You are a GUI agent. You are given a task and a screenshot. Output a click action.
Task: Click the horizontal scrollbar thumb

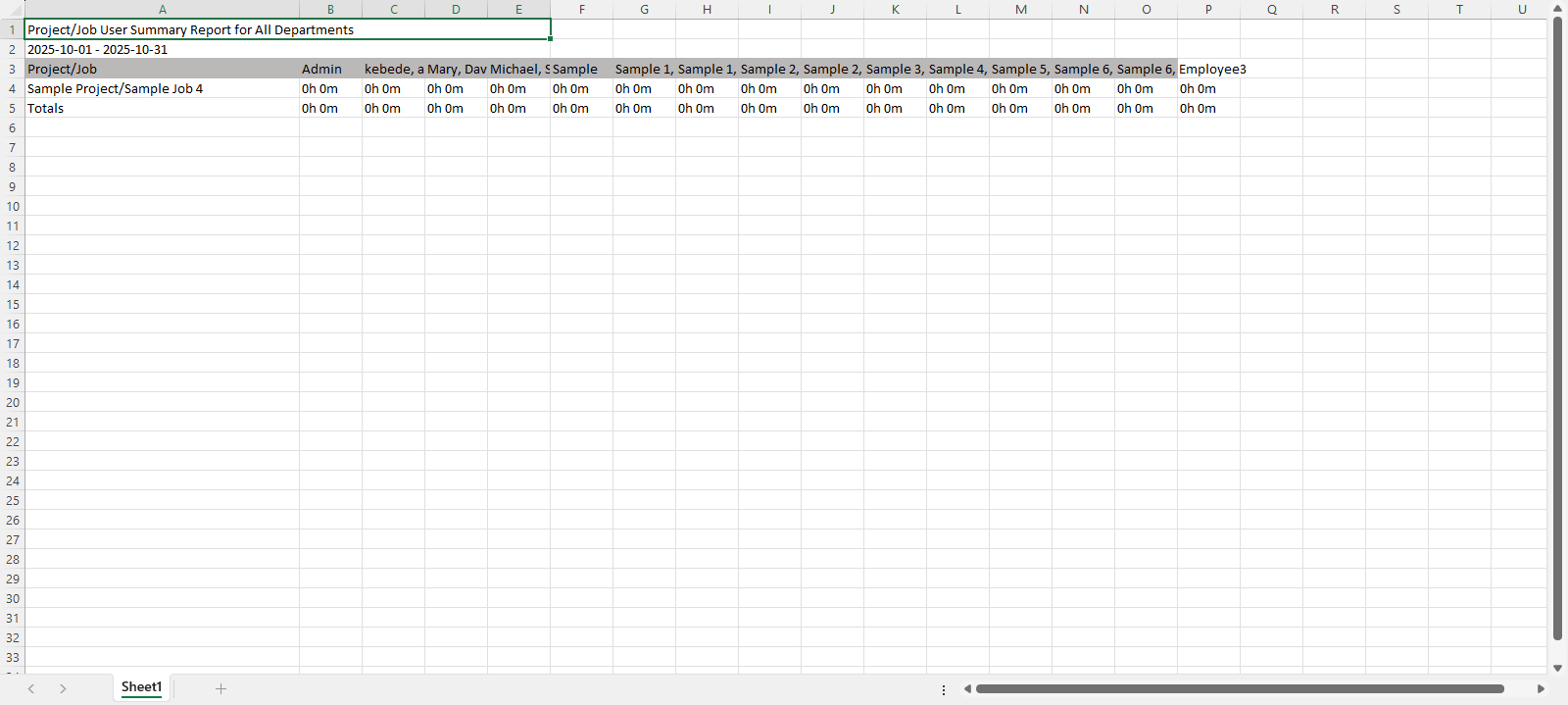coord(1240,688)
